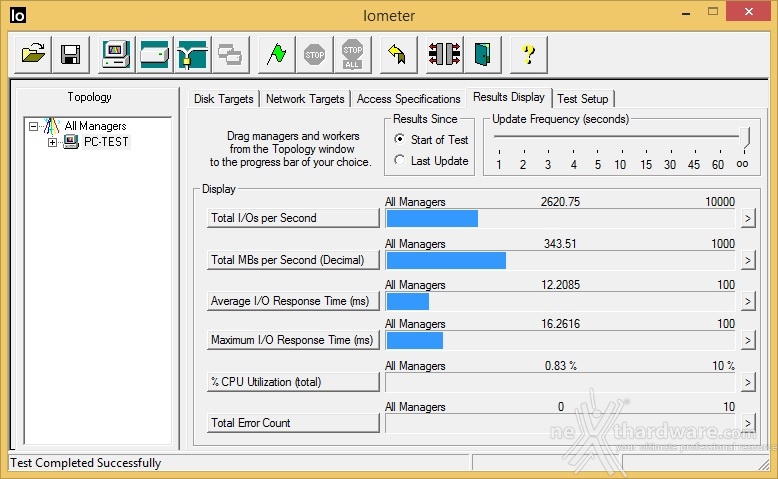Select Start of Test radio button
778x479 pixels.
click(399, 139)
